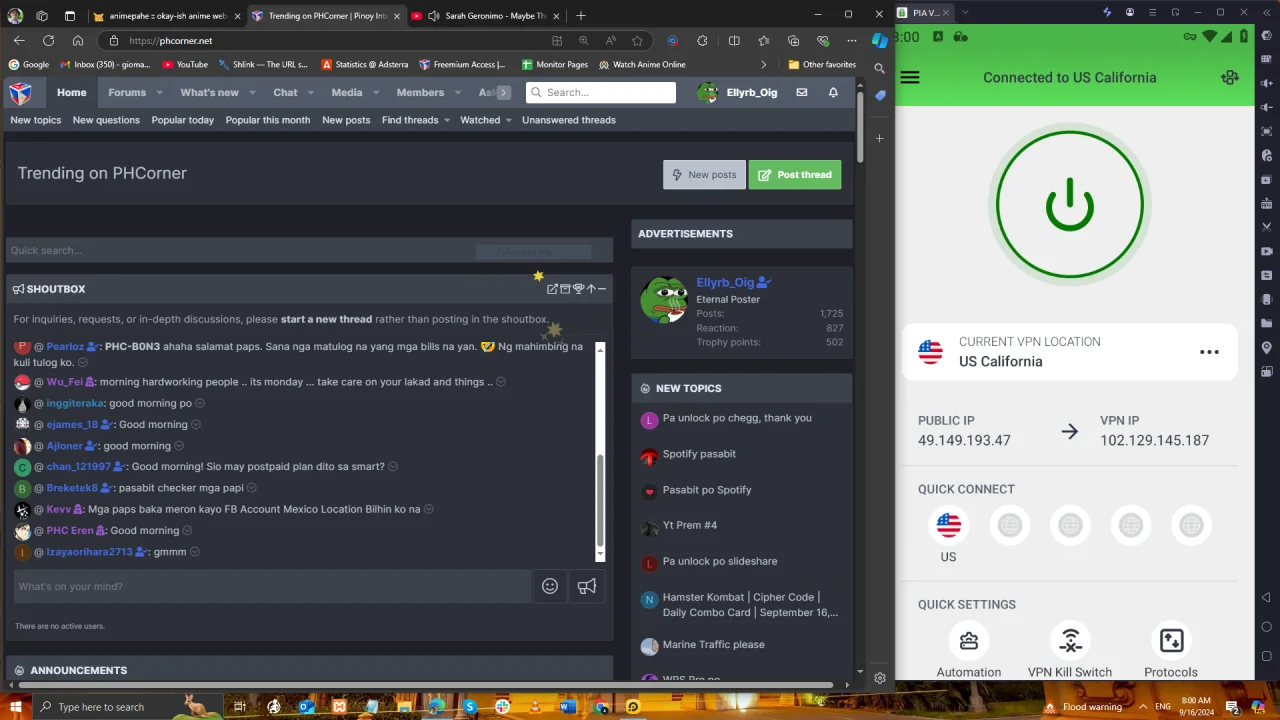
Task: Open Unanswered threads link
Action: pyautogui.click(x=569, y=120)
